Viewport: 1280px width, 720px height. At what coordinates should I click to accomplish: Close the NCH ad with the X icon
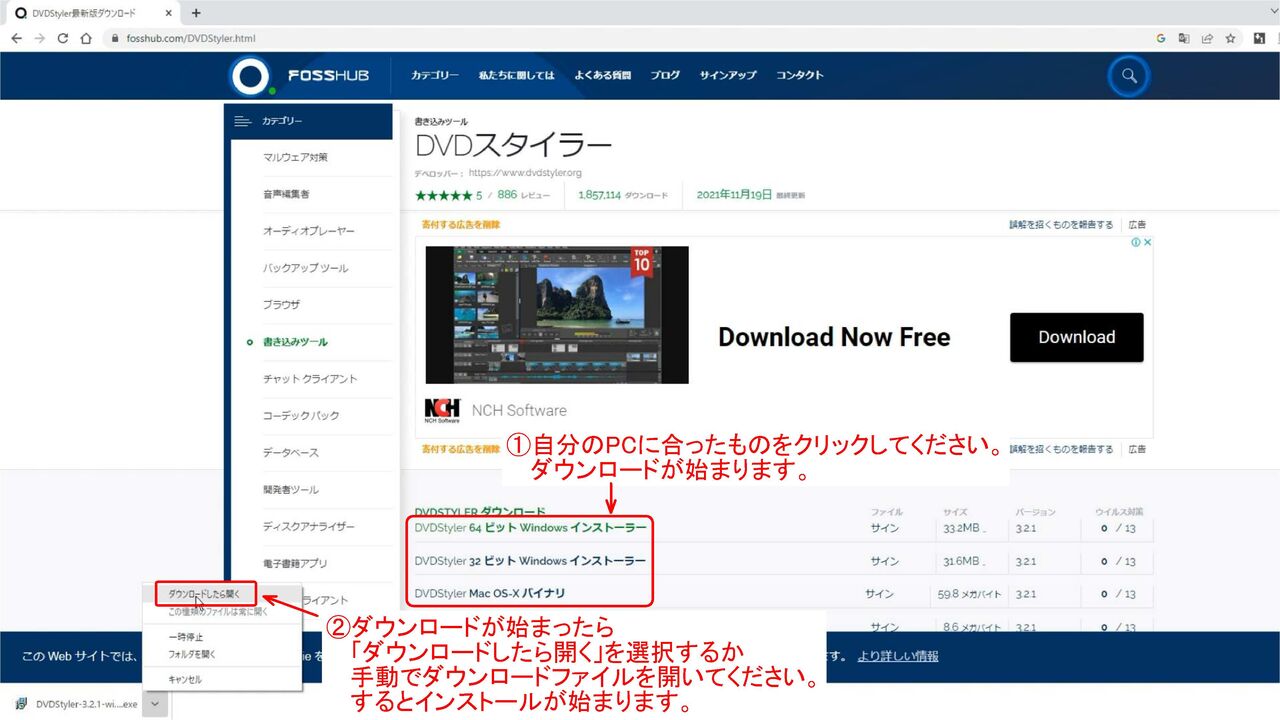(x=1147, y=242)
